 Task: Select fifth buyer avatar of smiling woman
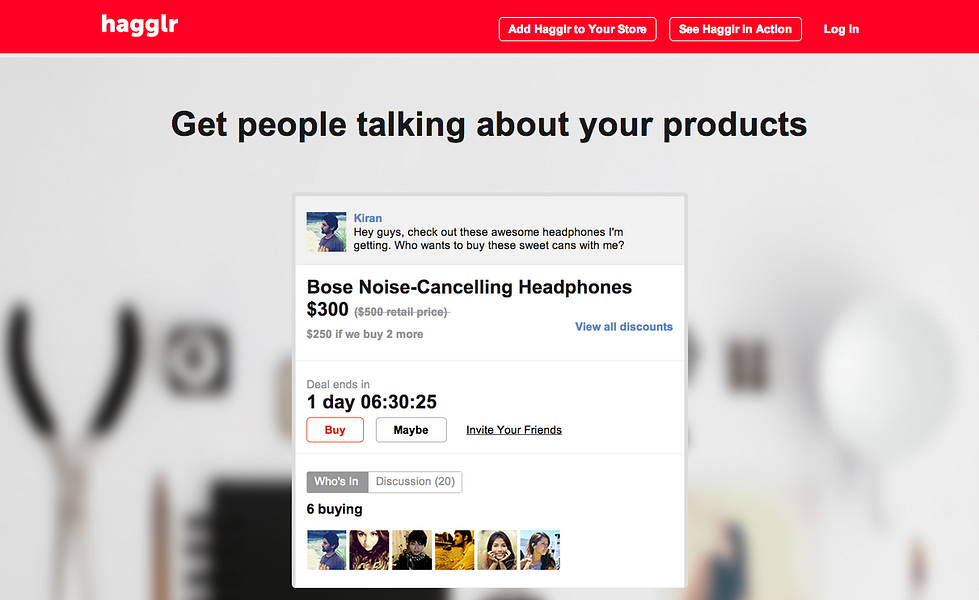[497, 550]
